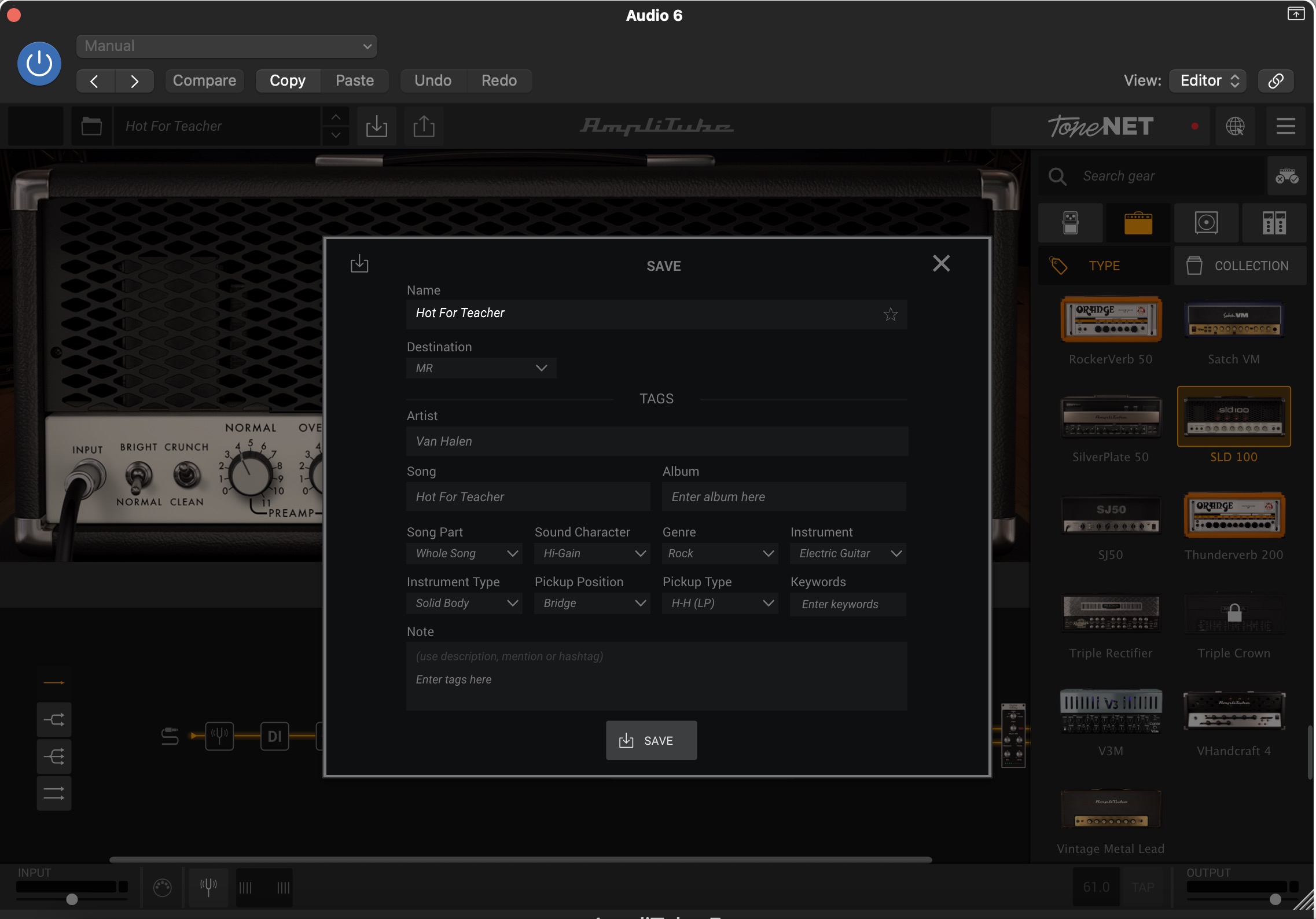Screen dimensions: 1316x919
Task: Click the Redo button
Action: pos(499,81)
